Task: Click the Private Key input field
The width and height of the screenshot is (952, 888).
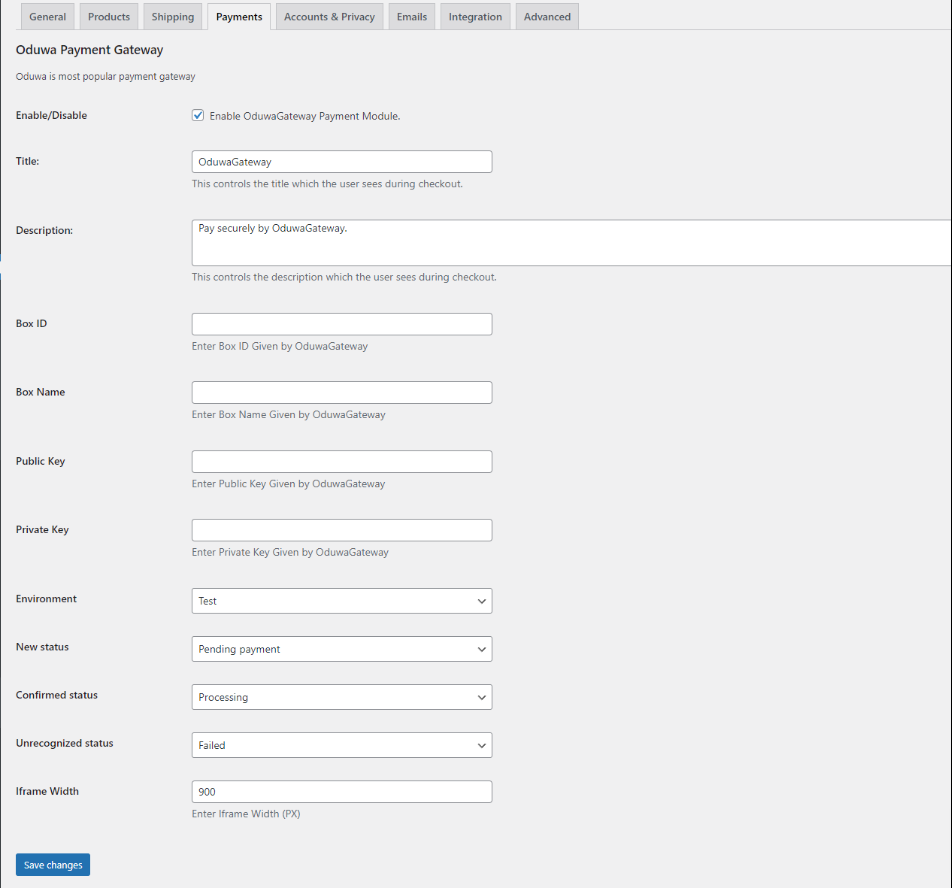Action: pyautogui.click(x=342, y=530)
